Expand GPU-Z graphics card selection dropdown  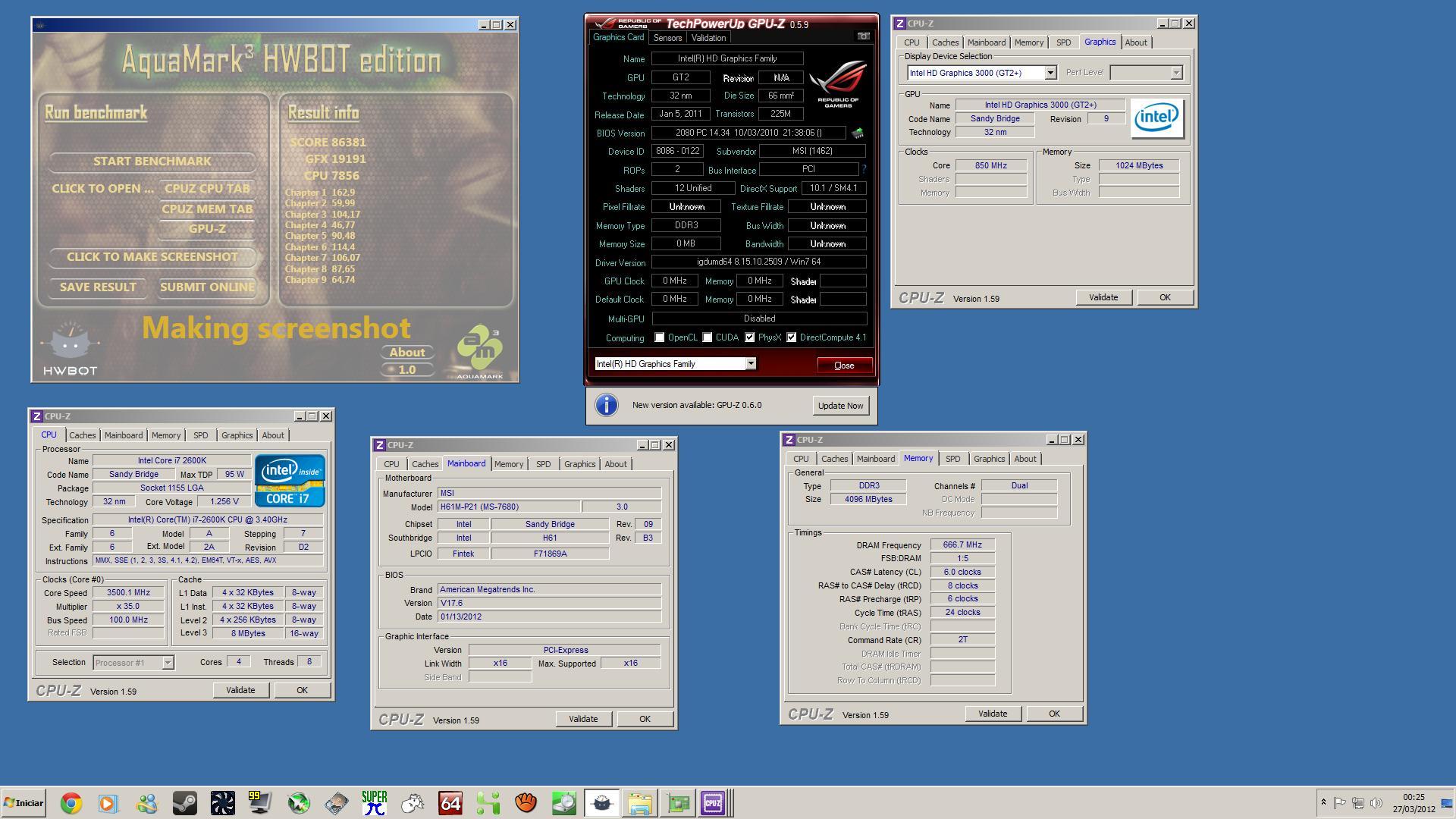click(x=751, y=364)
